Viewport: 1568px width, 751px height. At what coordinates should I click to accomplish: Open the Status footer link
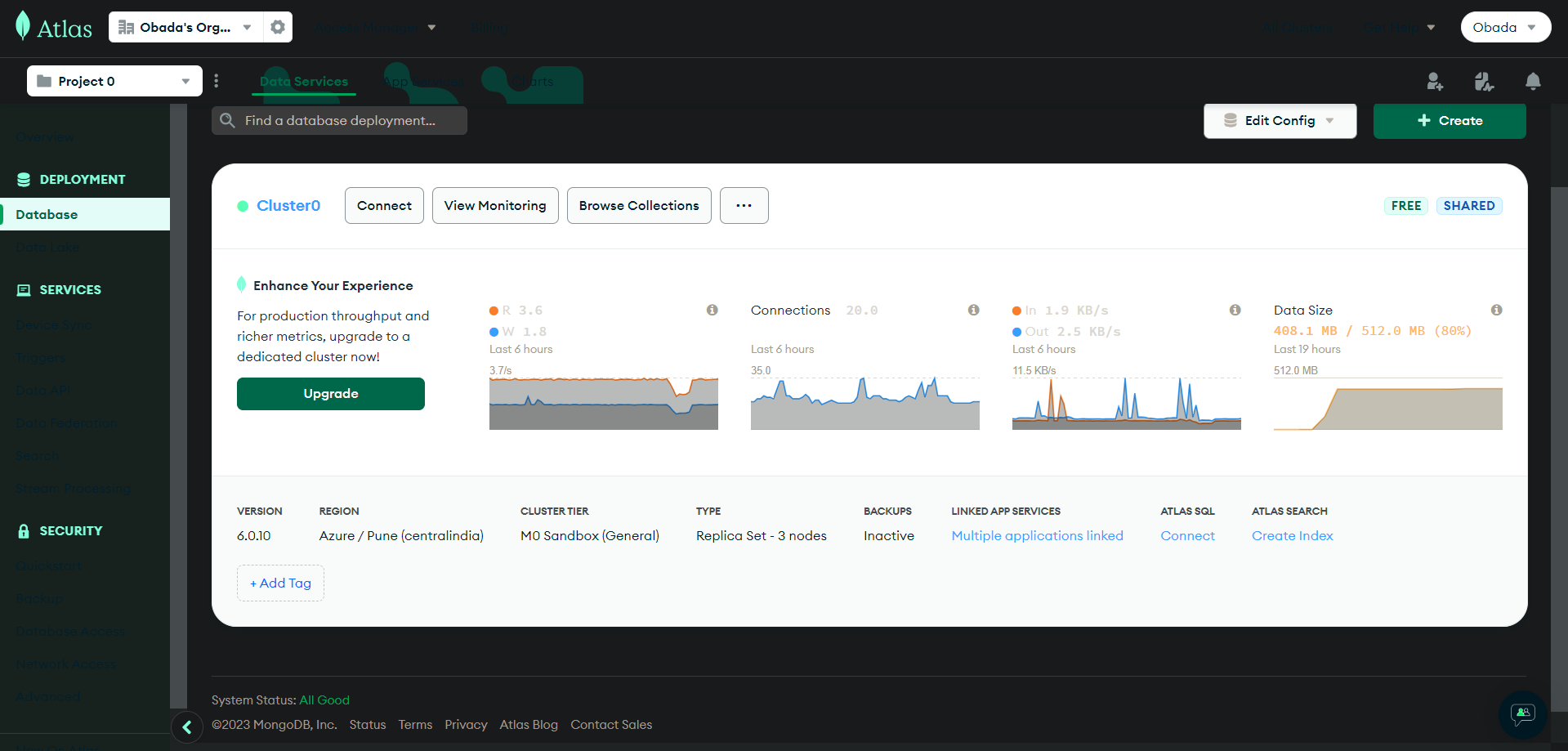tap(368, 725)
